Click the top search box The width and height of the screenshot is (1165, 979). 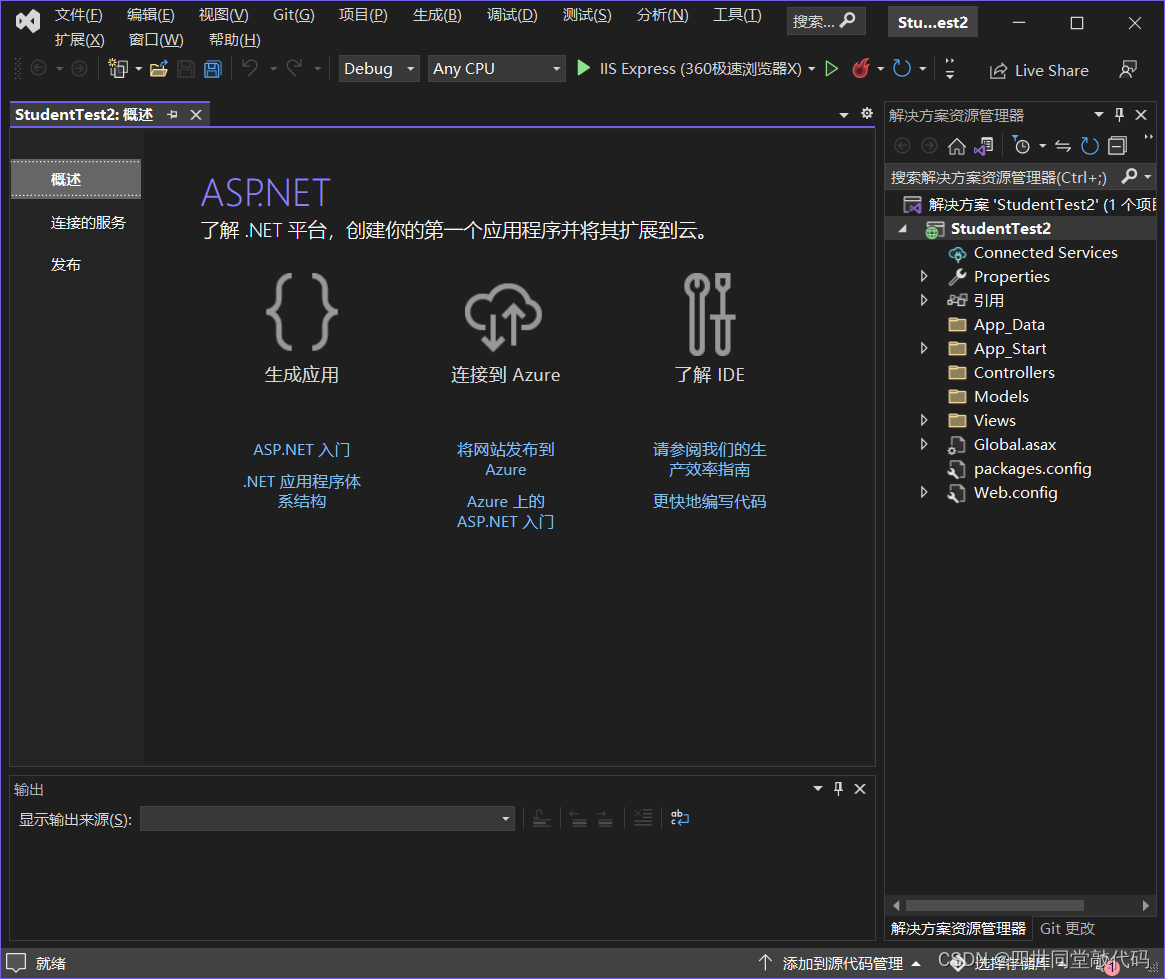tap(825, 22)
